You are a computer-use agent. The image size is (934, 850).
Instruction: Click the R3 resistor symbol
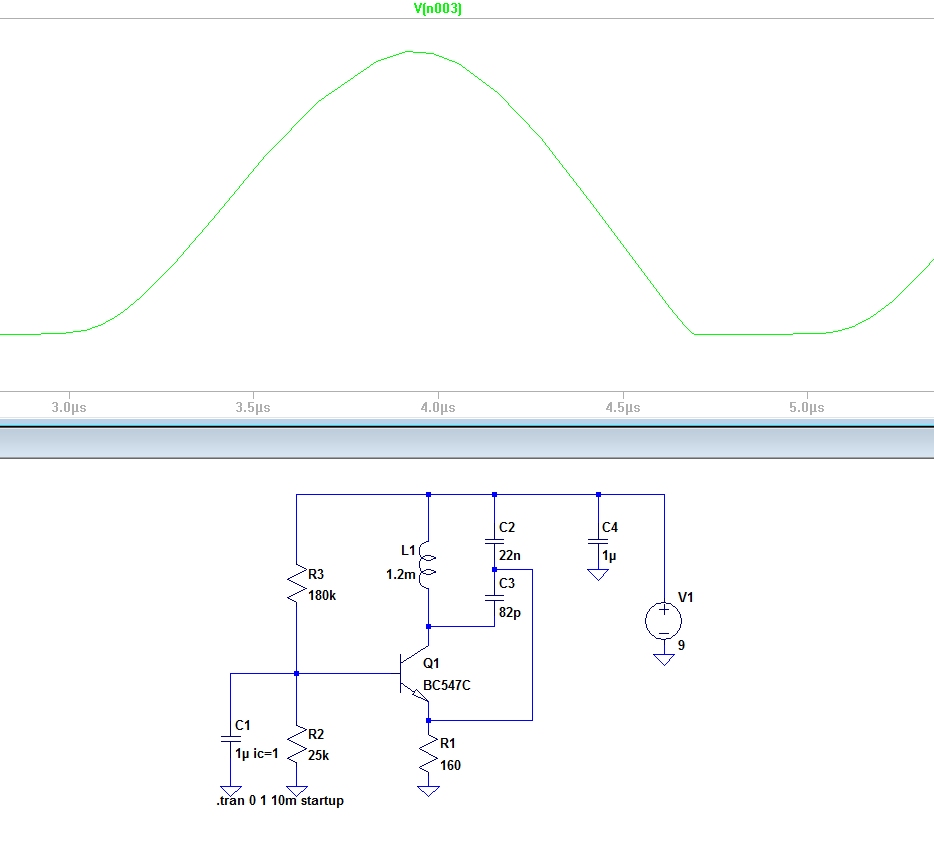pyautogui.click(x=297, y=584)
